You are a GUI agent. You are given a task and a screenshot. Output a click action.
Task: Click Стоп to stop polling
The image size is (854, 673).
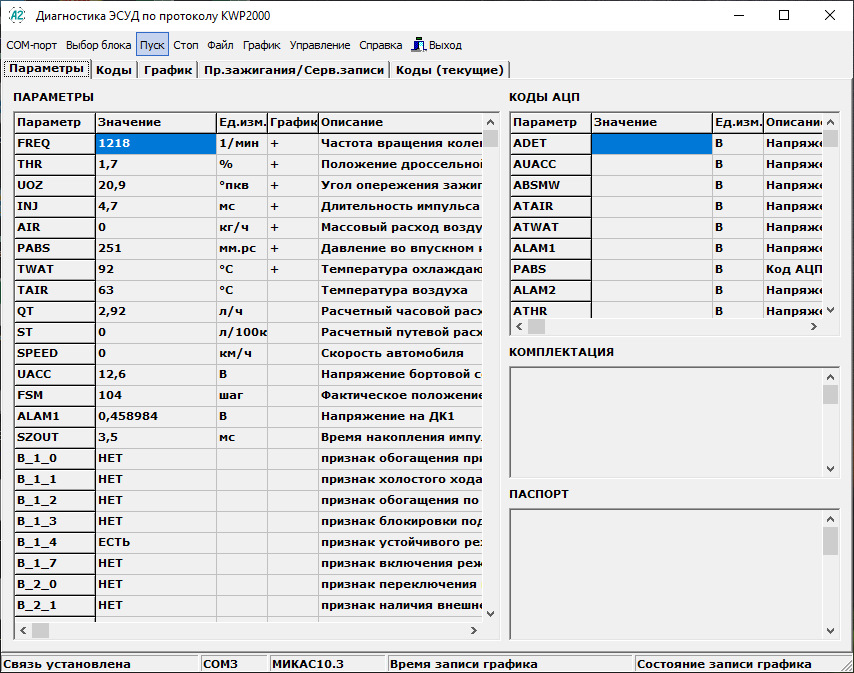pyautogui.click(x=186, y=45)
